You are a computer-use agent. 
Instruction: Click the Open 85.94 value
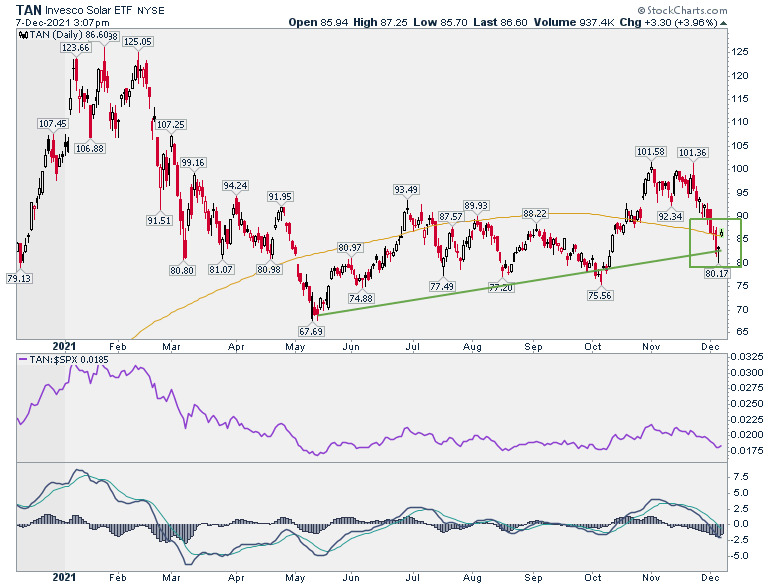click(x=318, y=22)
